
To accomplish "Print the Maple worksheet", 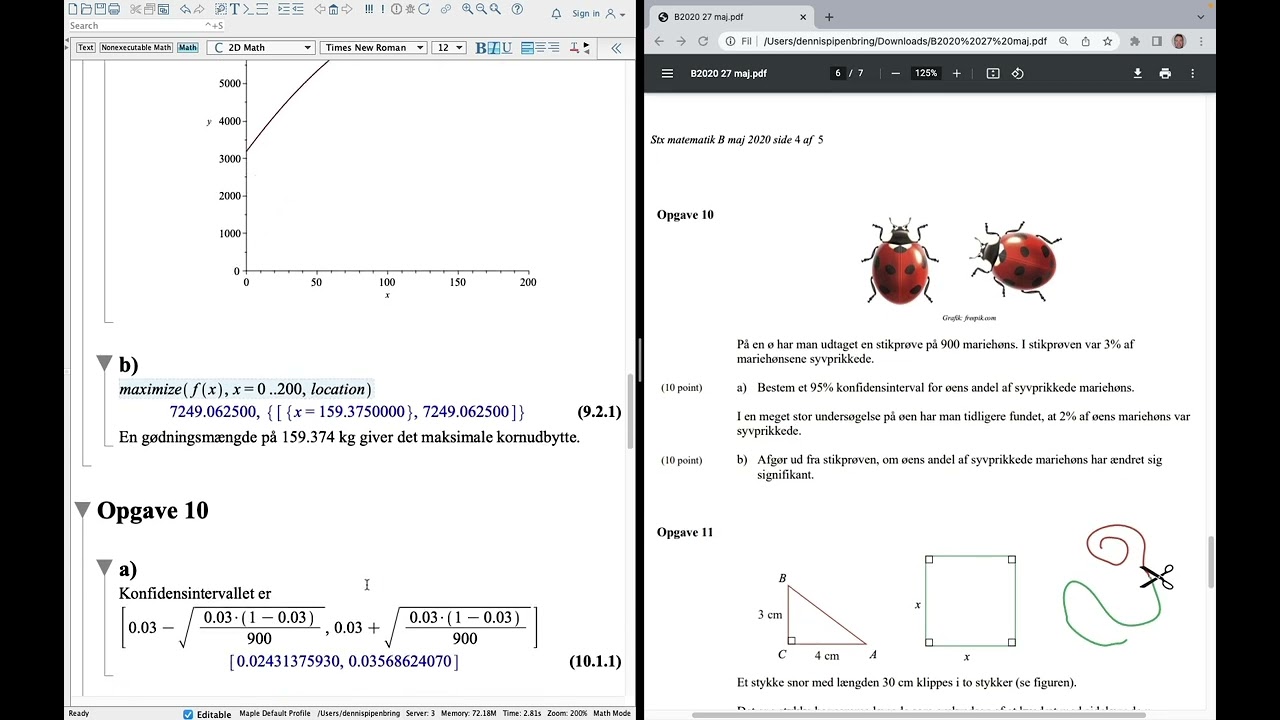I will pos(114,9).
